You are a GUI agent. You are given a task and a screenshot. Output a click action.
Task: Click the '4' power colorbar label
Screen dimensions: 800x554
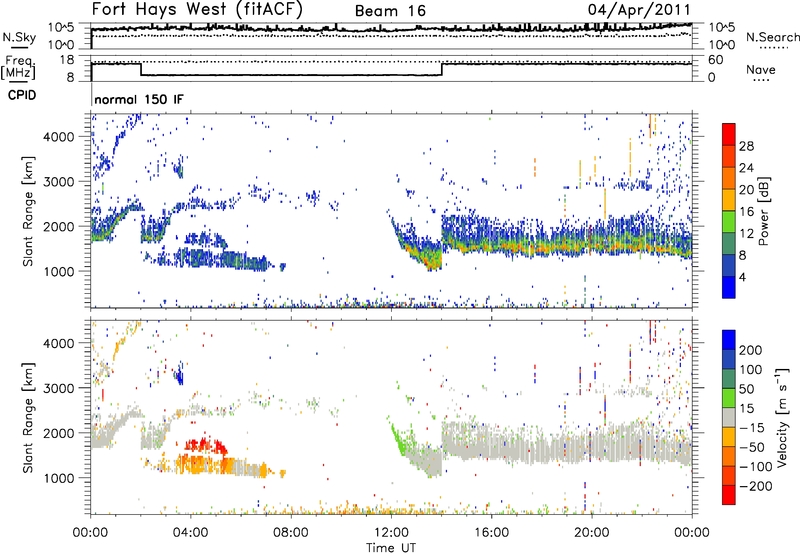[x=742, y=277]
